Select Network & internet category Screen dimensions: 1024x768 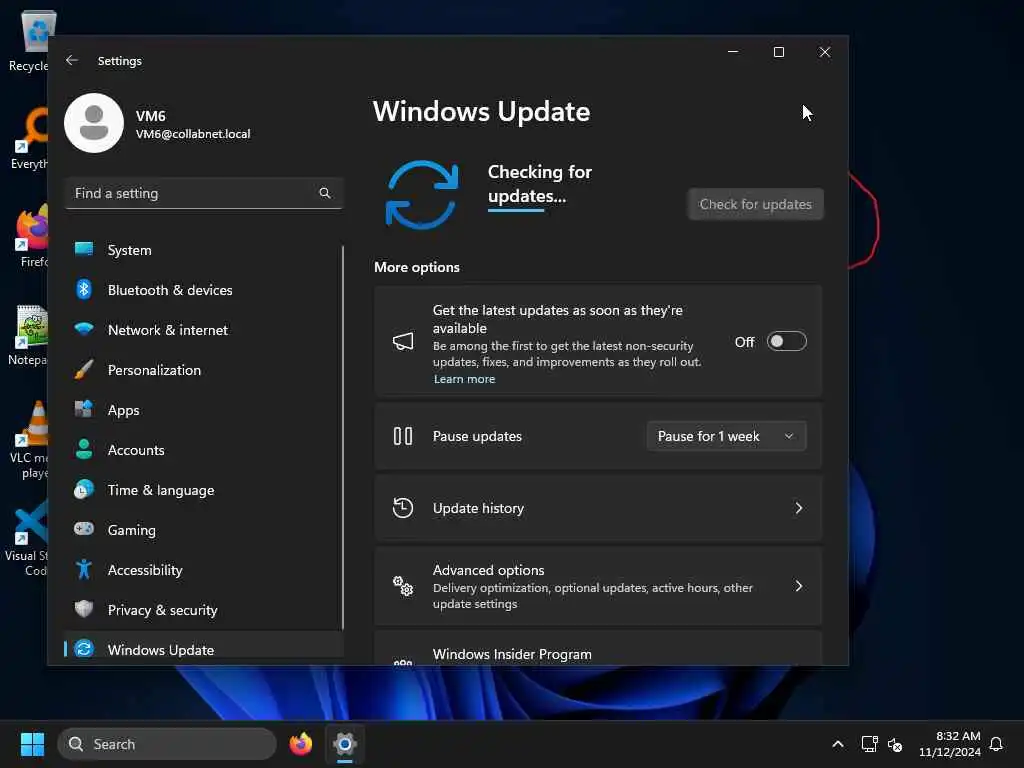click(x=204, y=329)
